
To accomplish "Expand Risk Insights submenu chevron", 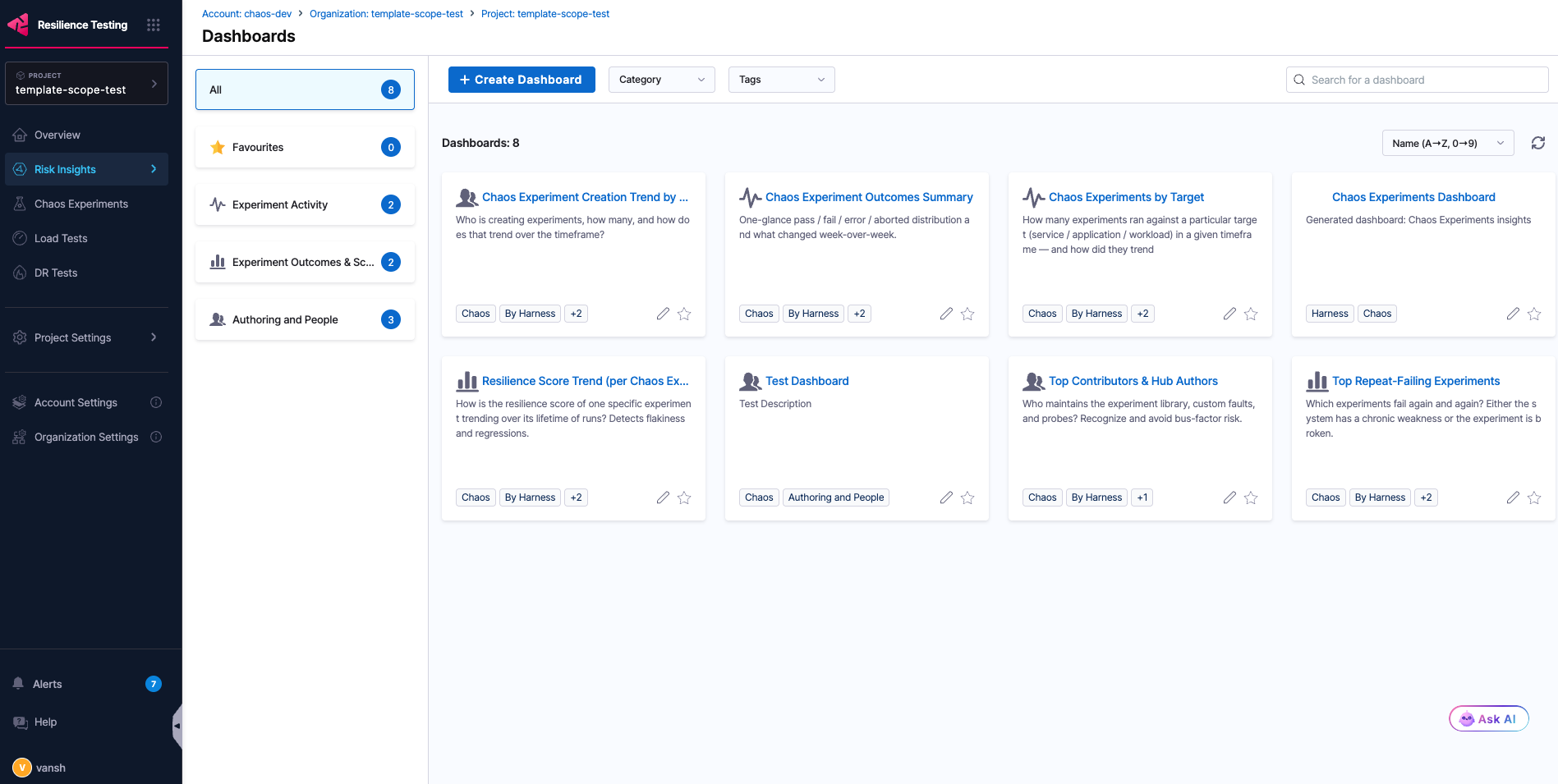I will (x=154, y=169).
